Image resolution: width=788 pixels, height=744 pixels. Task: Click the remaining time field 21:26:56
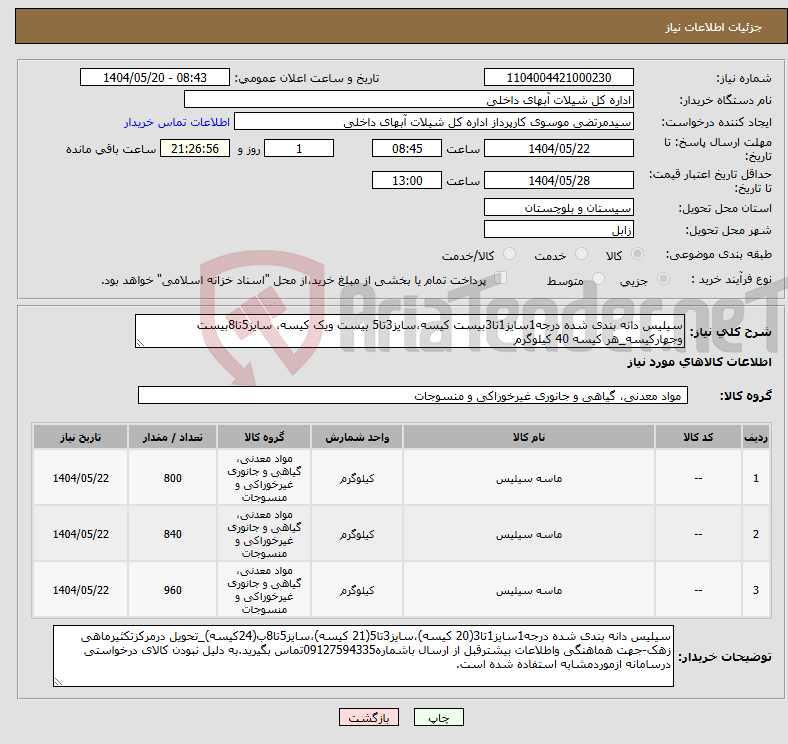[195, 149]
